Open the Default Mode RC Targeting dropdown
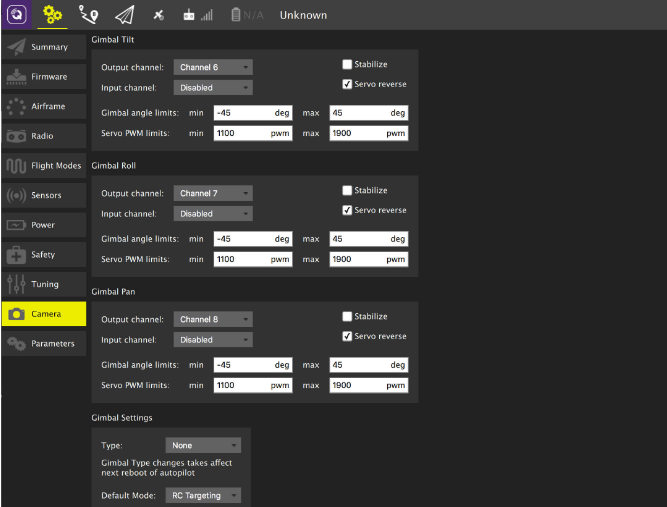The width and height of the screenshot is (667, 507). [203, 495]
